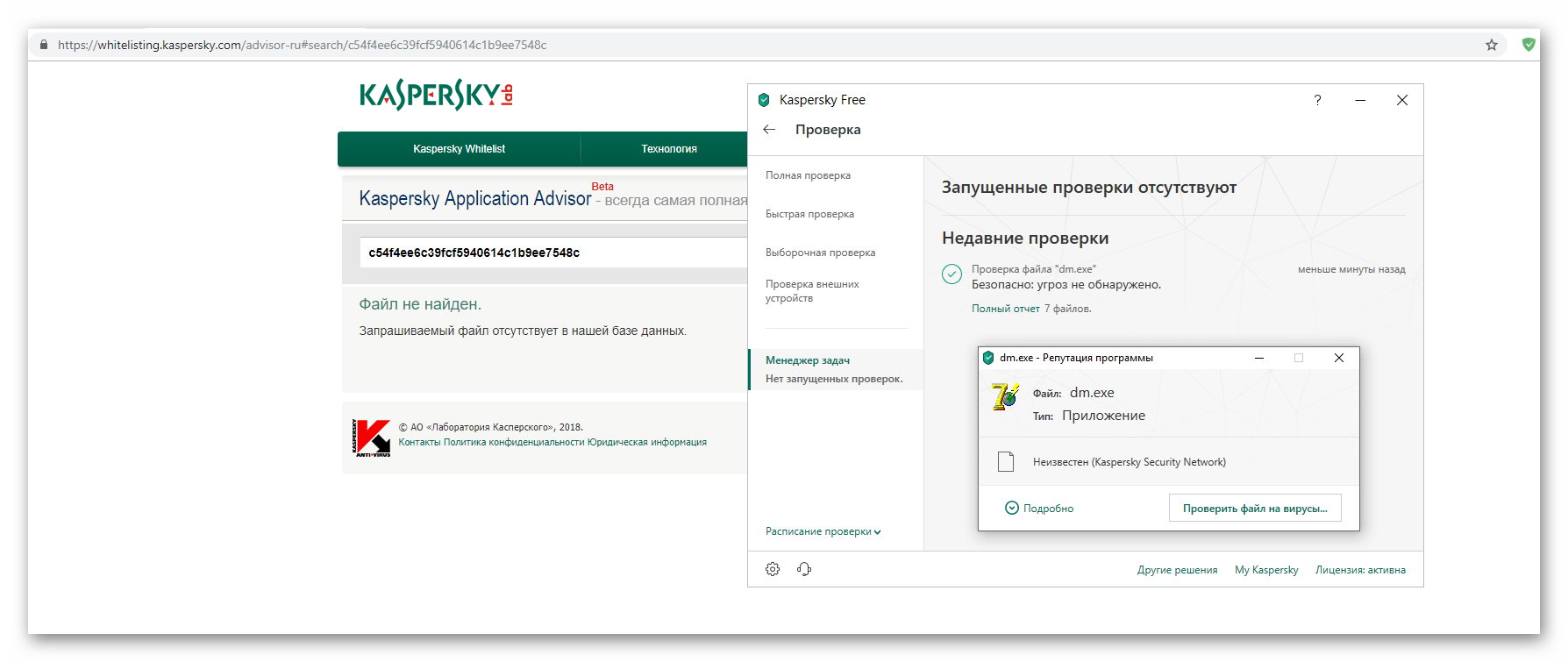
Task: Click the document icon beside Неизвестен
Action: (1006, 461)
